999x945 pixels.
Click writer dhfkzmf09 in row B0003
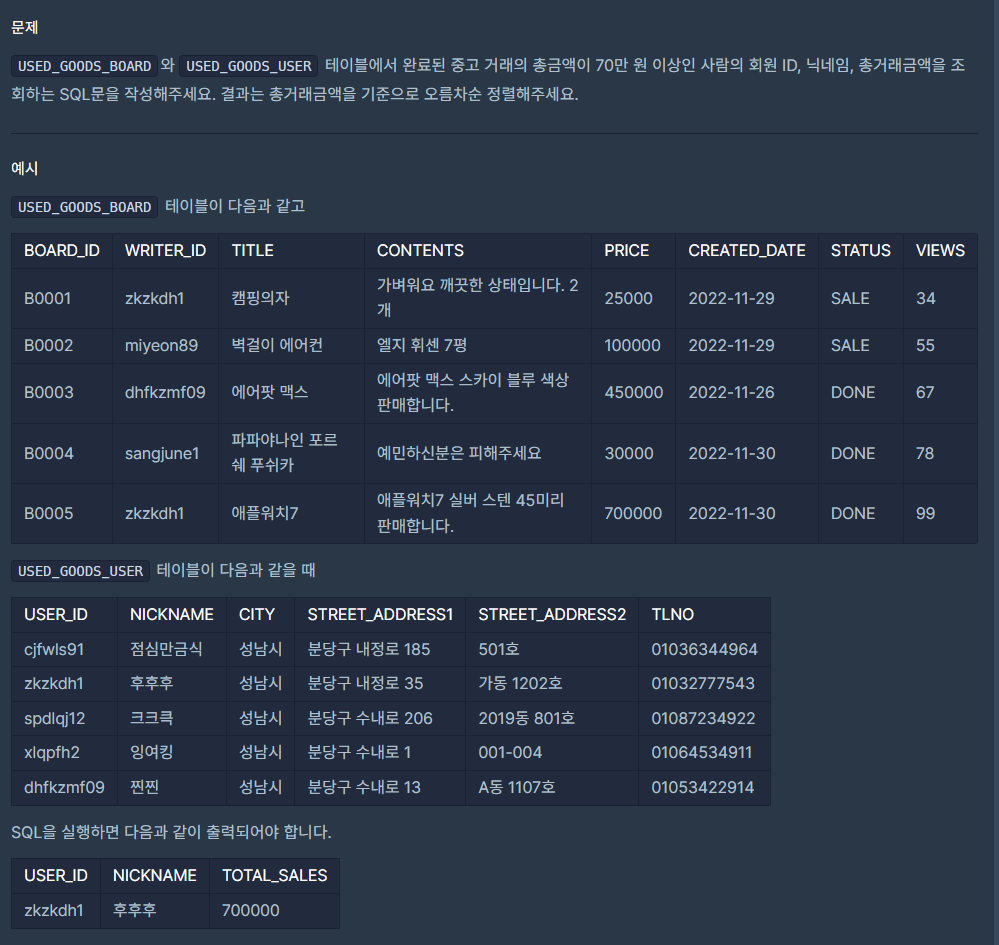pyautogui.click(x=165, y=393)
